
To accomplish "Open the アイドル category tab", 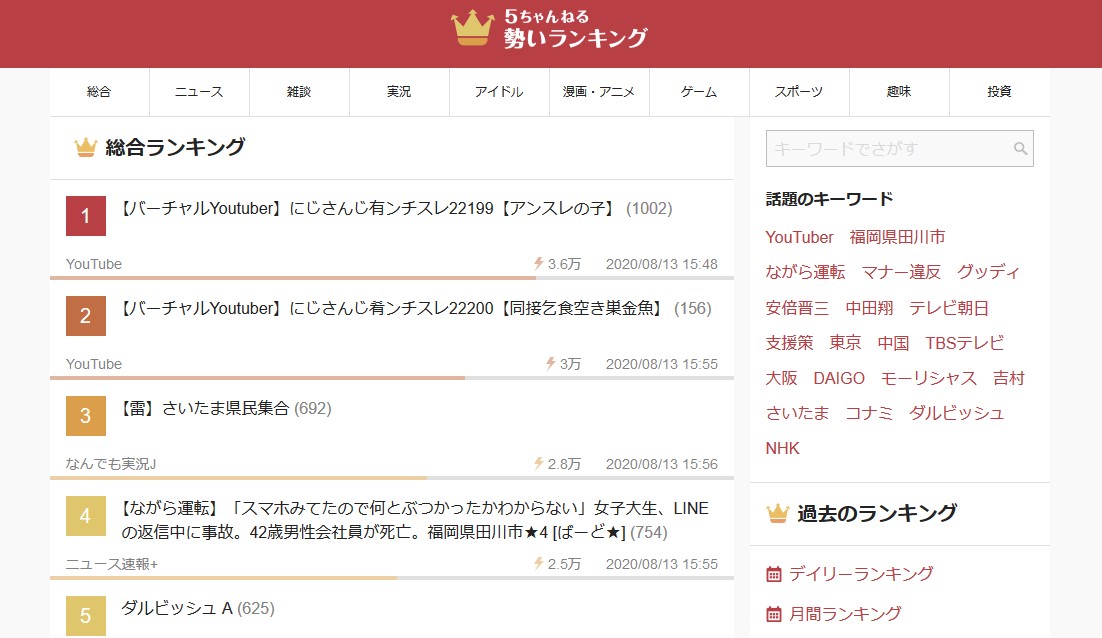I will tap(499, 92).
